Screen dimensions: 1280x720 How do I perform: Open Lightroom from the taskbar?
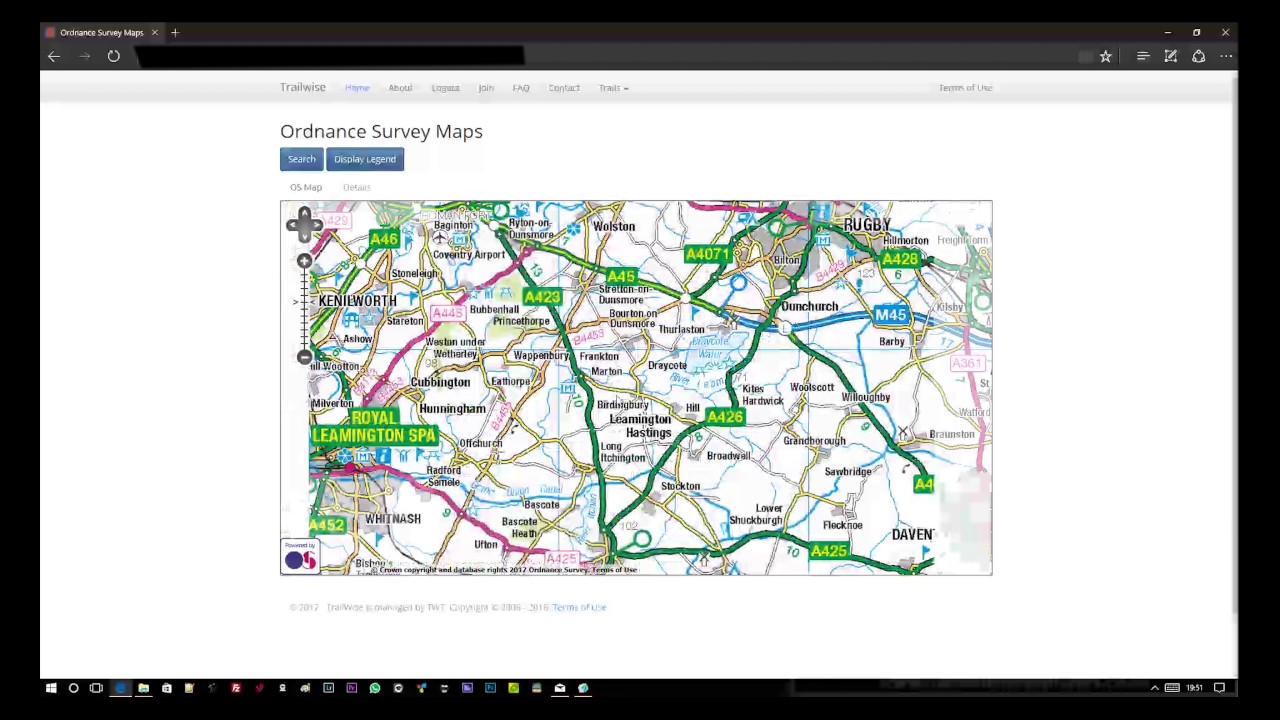tap(328, 688)
